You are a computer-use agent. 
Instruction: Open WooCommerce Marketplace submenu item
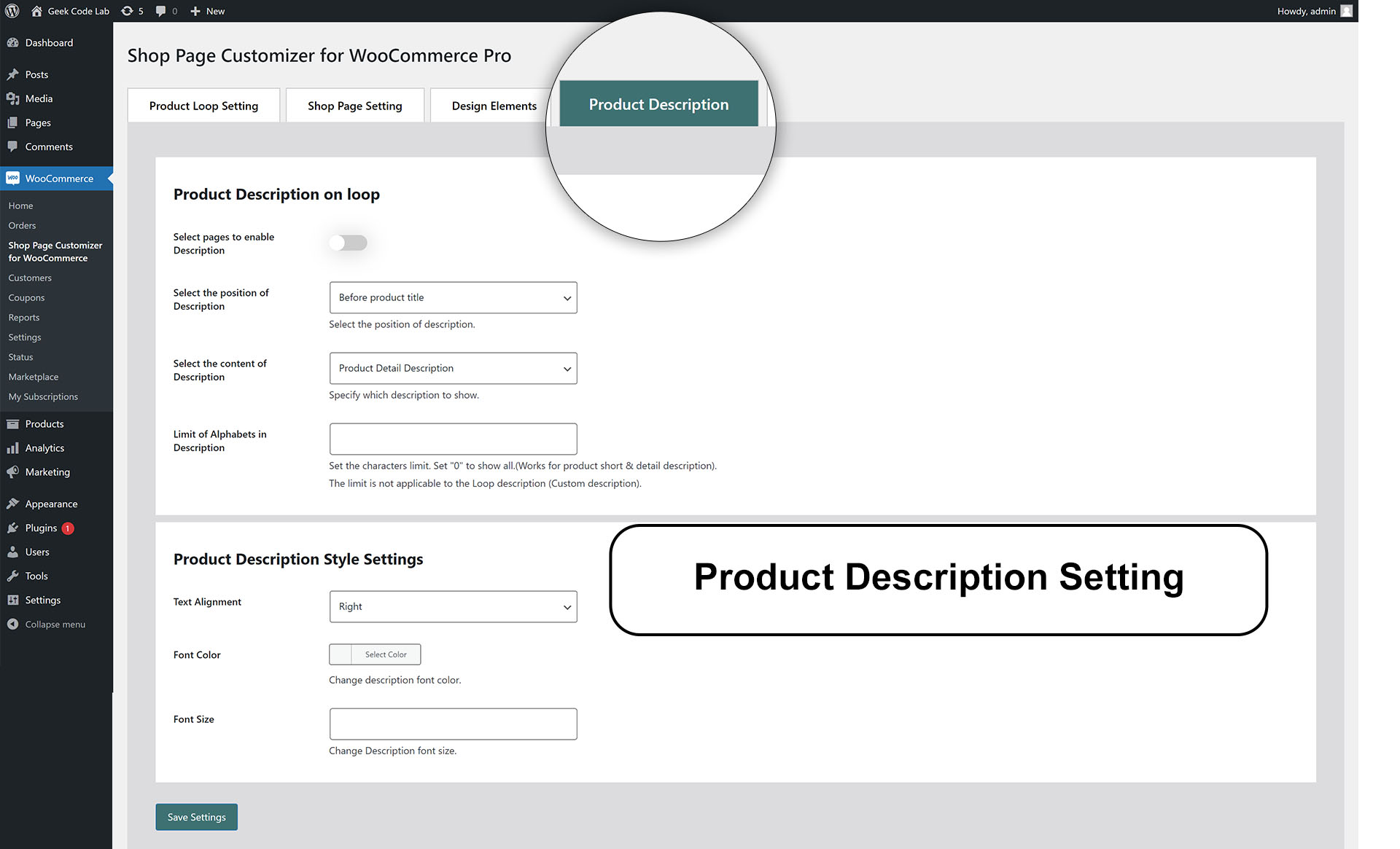coord(34,376)
